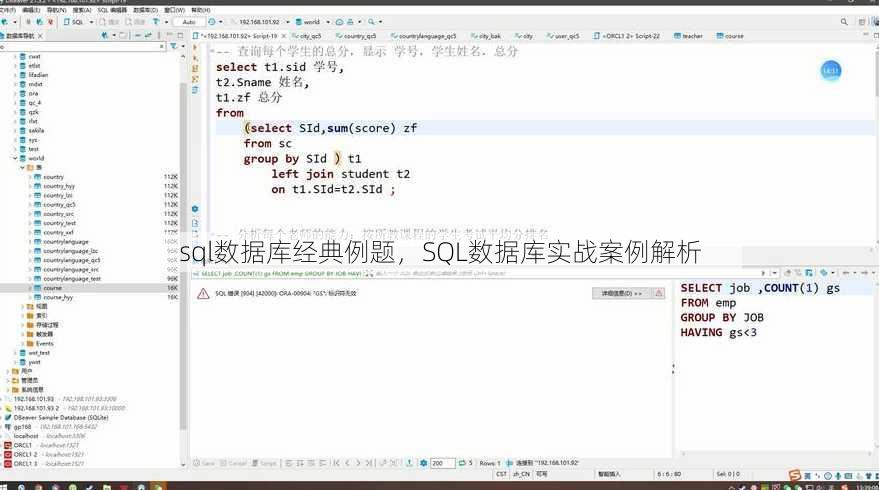Click the red rollback icon in main toolbar

50,22
